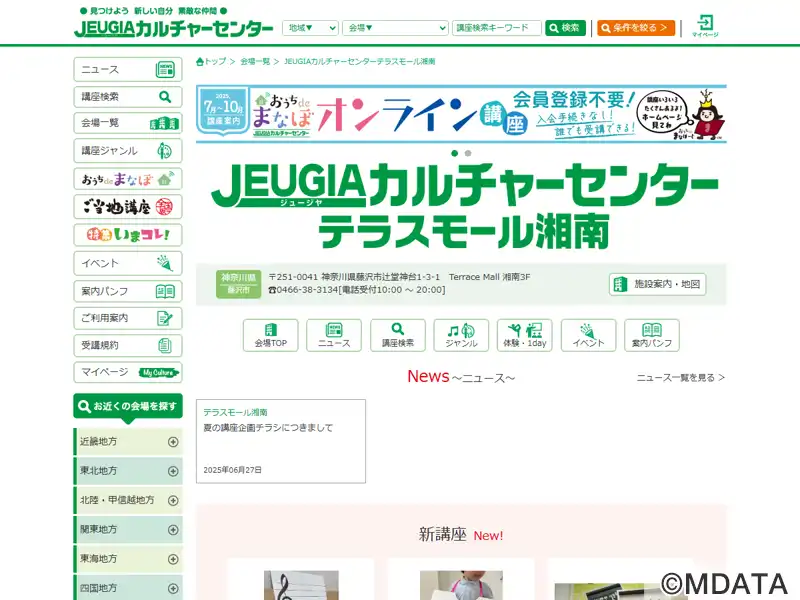Open 講座検索 in the left sidebar
800x600 pixels.
[128, 96]
